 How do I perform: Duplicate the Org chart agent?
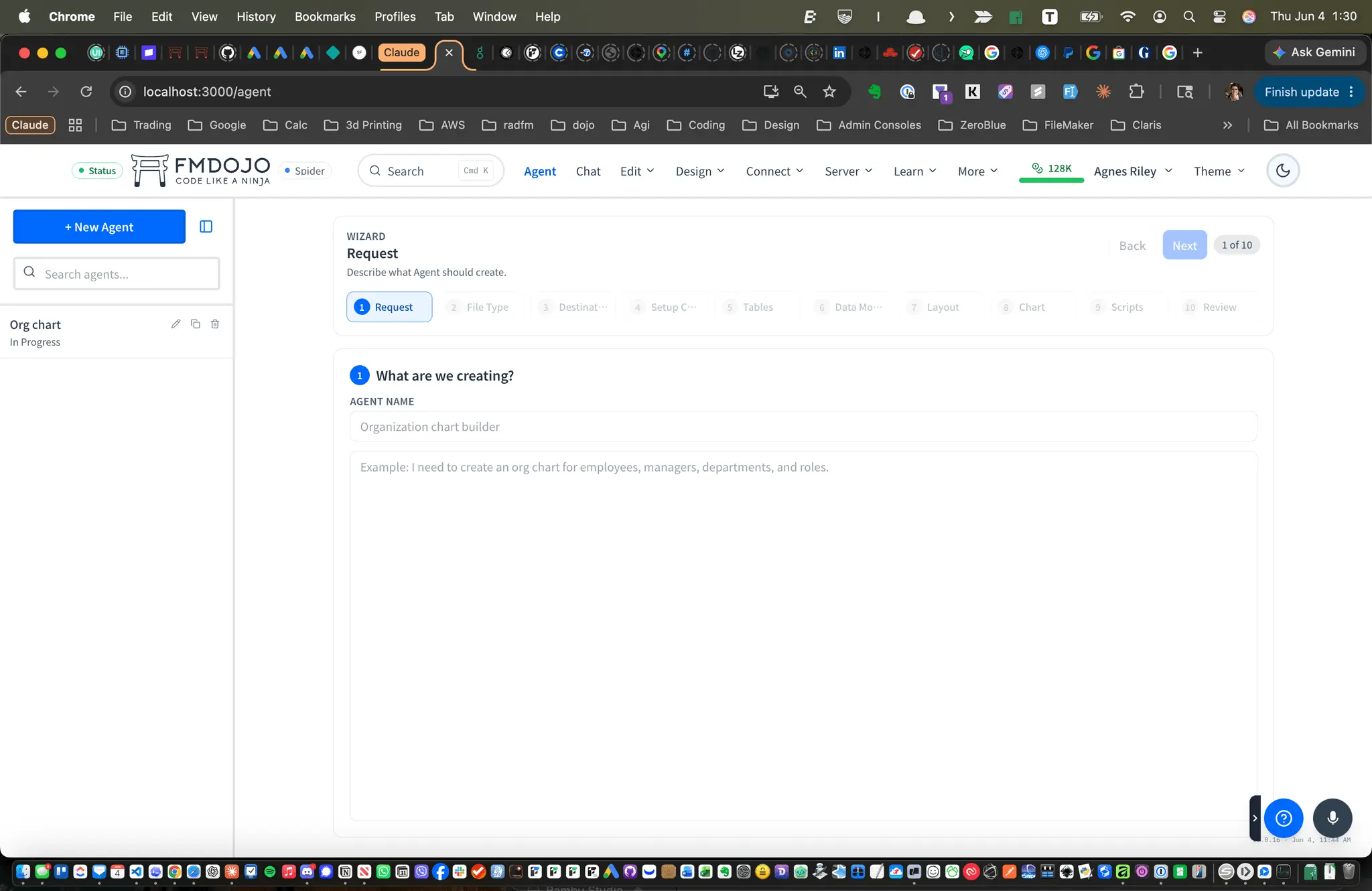click(196, 324)
